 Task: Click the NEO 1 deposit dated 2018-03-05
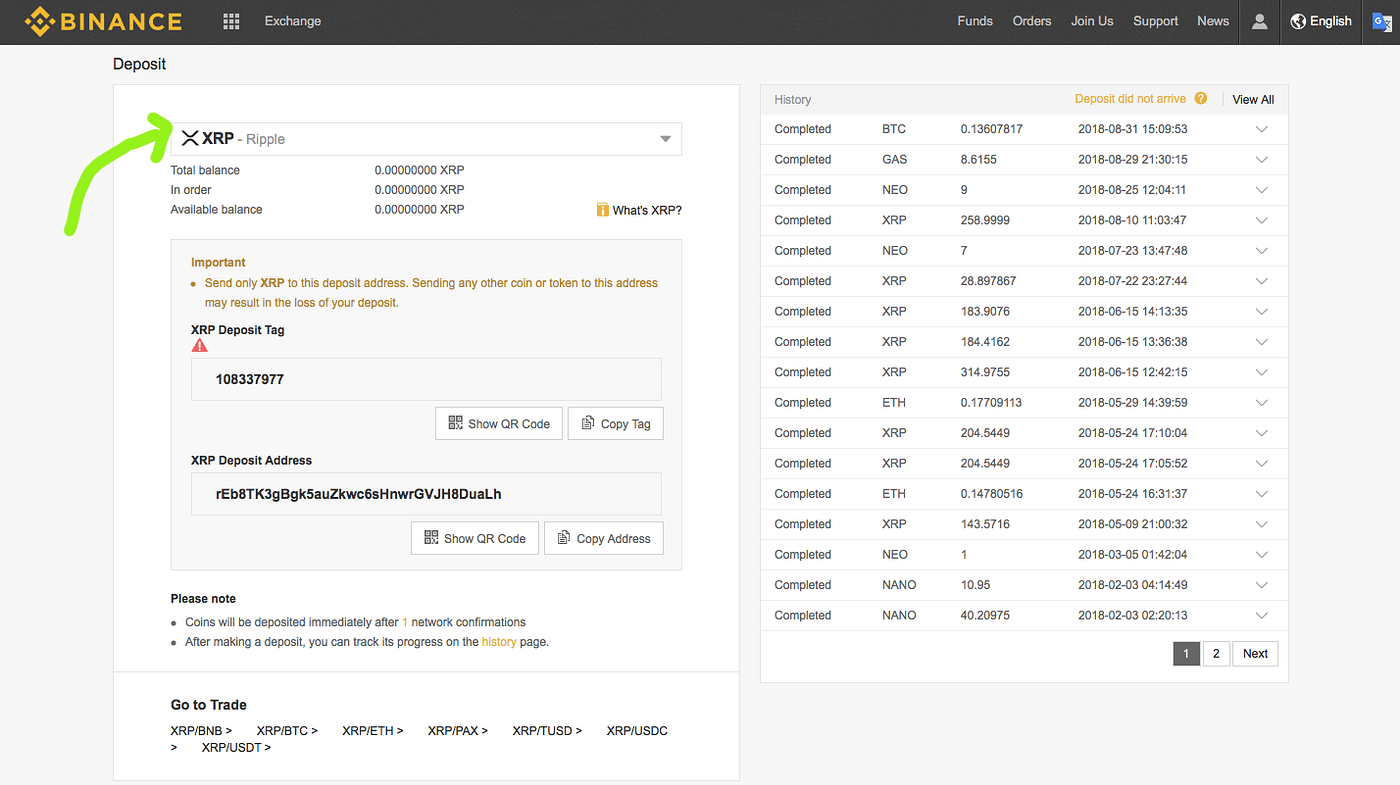(x=1024, y=555)
